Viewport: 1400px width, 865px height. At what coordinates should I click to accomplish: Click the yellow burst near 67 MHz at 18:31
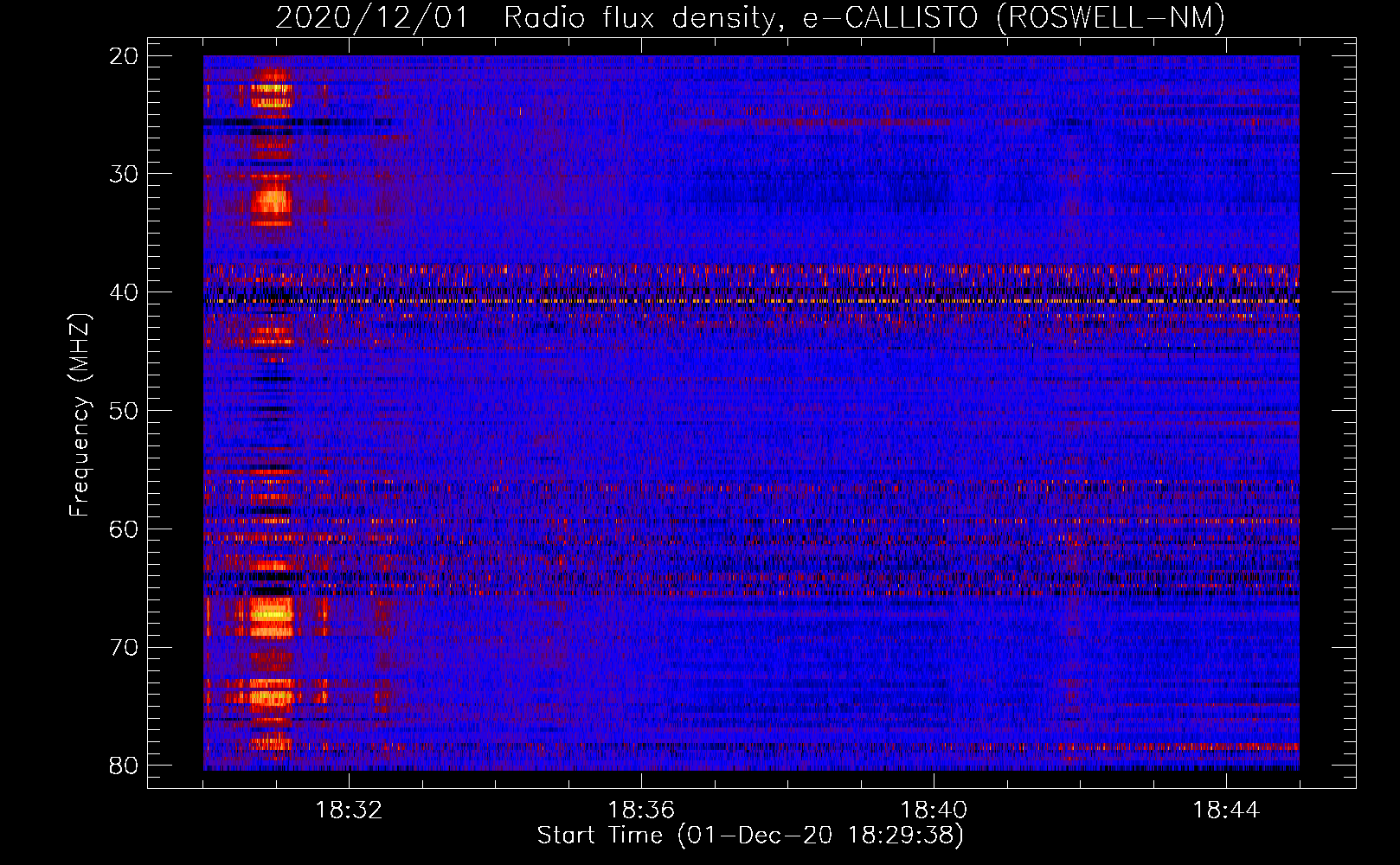(x=272, y=614)
